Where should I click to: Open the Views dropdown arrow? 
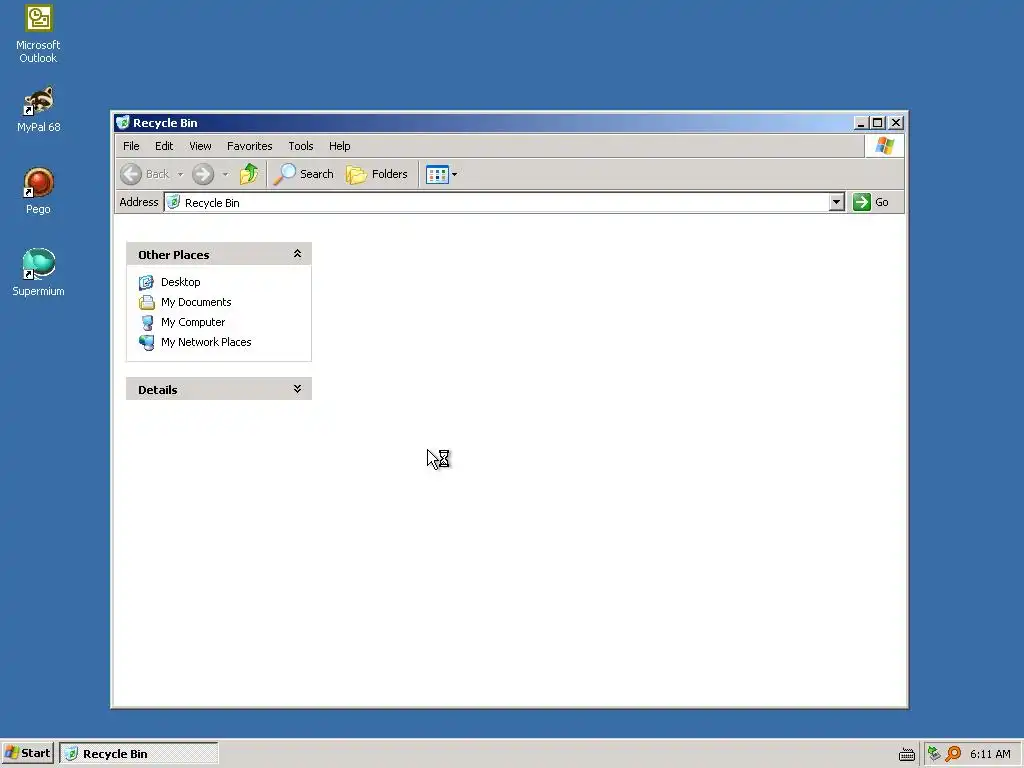(x=455, y=174)
